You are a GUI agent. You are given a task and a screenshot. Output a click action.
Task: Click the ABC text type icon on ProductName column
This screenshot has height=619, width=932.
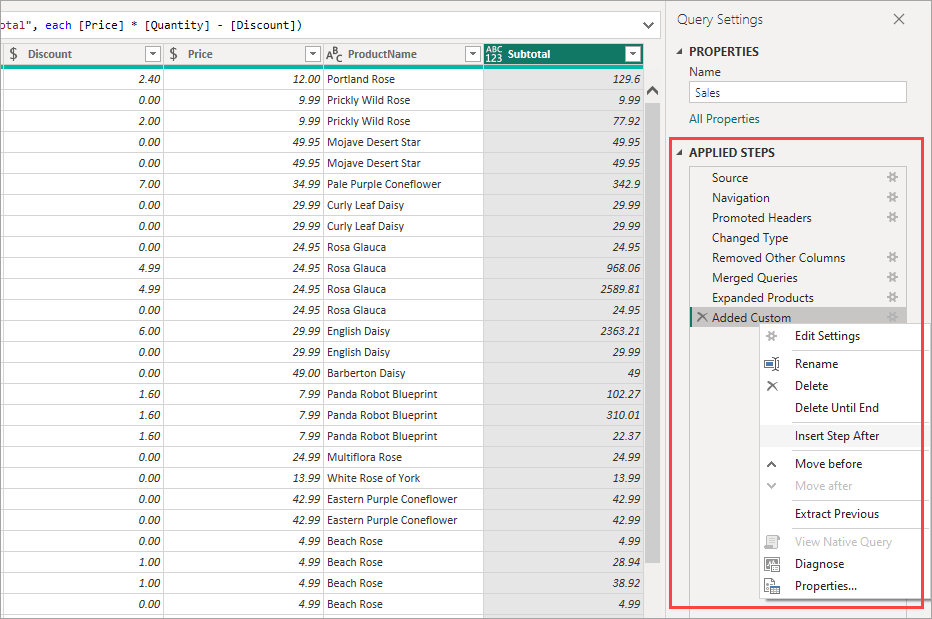(333, 54)
